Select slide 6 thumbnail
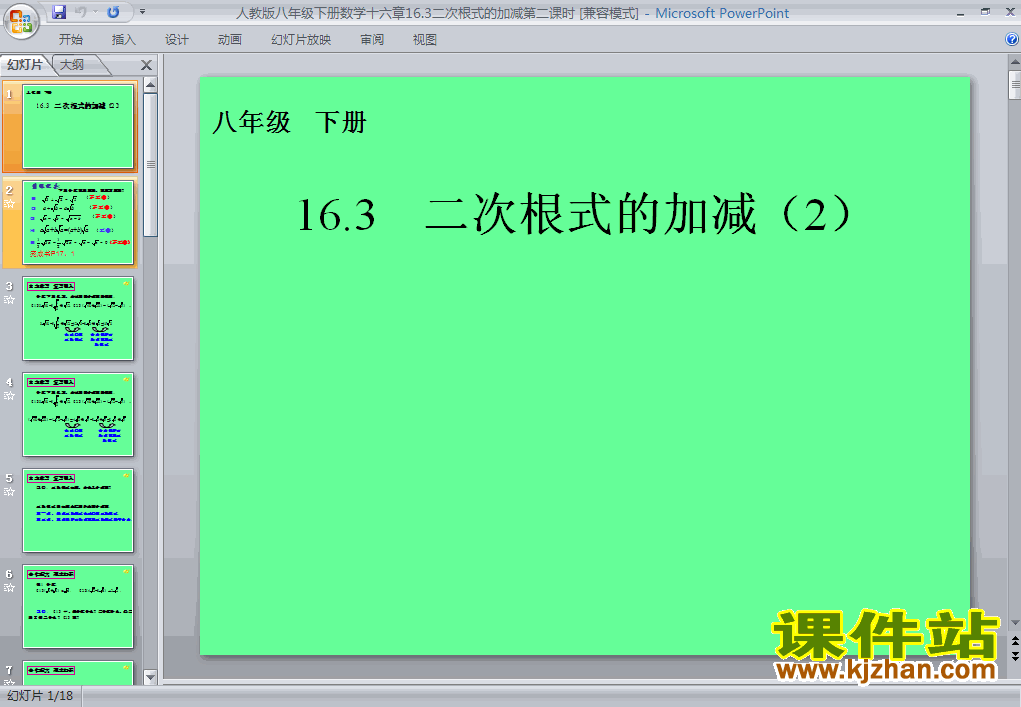Viewport: 1021px width, 707px height. click(78, 607)
